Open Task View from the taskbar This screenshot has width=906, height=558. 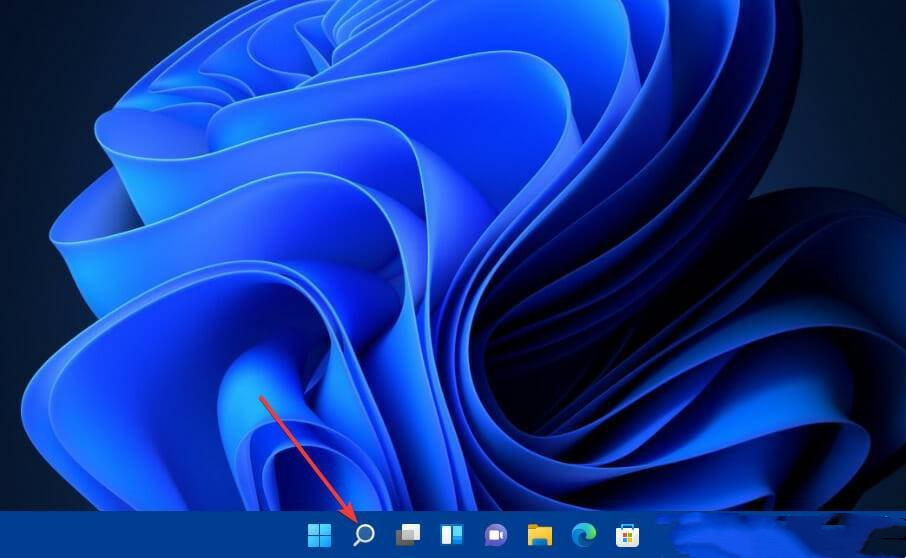(408, 535)
